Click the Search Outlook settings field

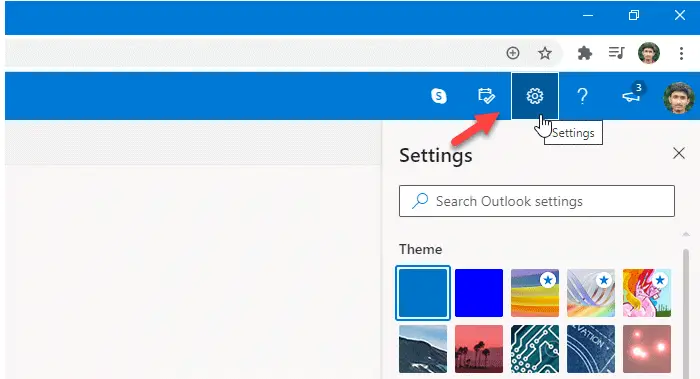tap(537, 201)
